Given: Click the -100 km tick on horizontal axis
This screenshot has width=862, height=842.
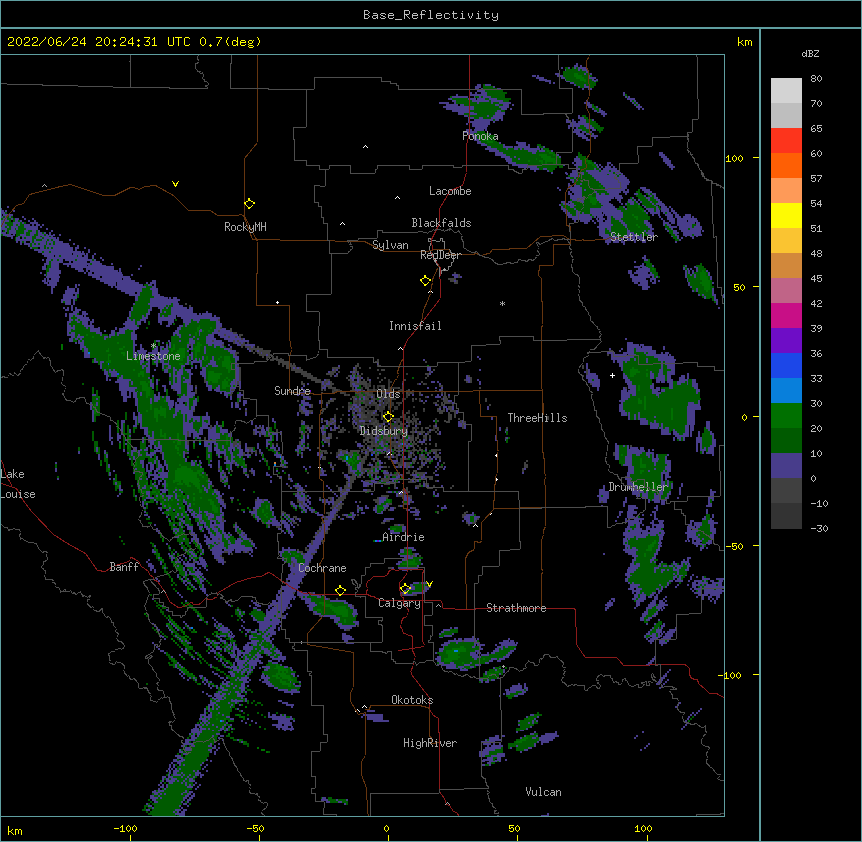Looking at the screenshot, I should click(125, 828).
